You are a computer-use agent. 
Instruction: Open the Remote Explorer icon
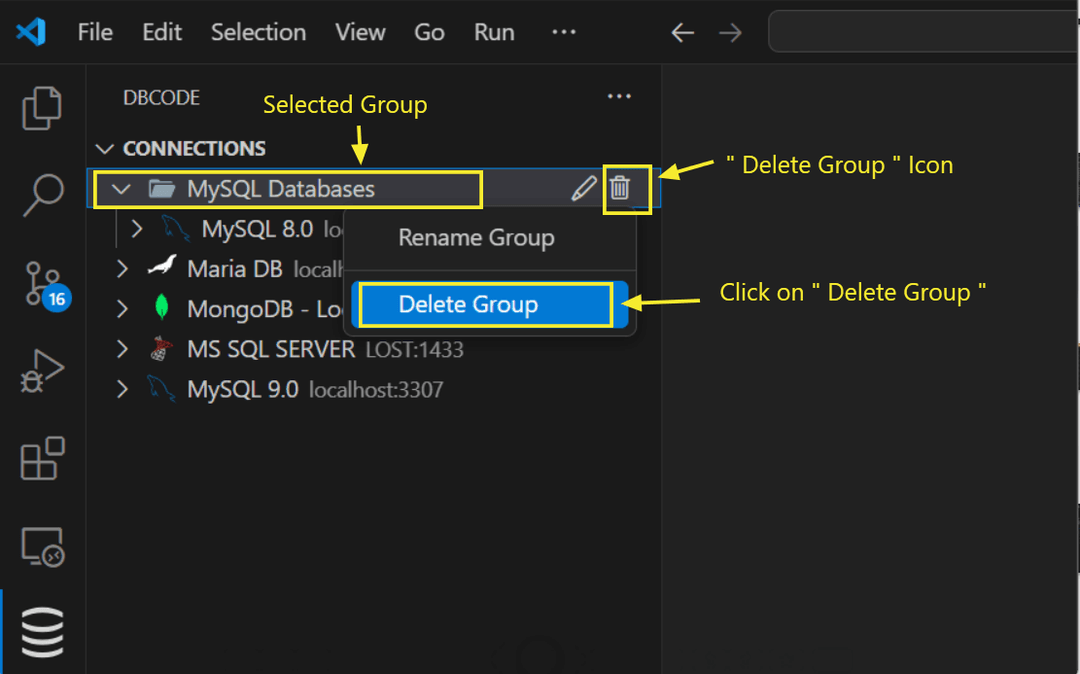(41, 546)
